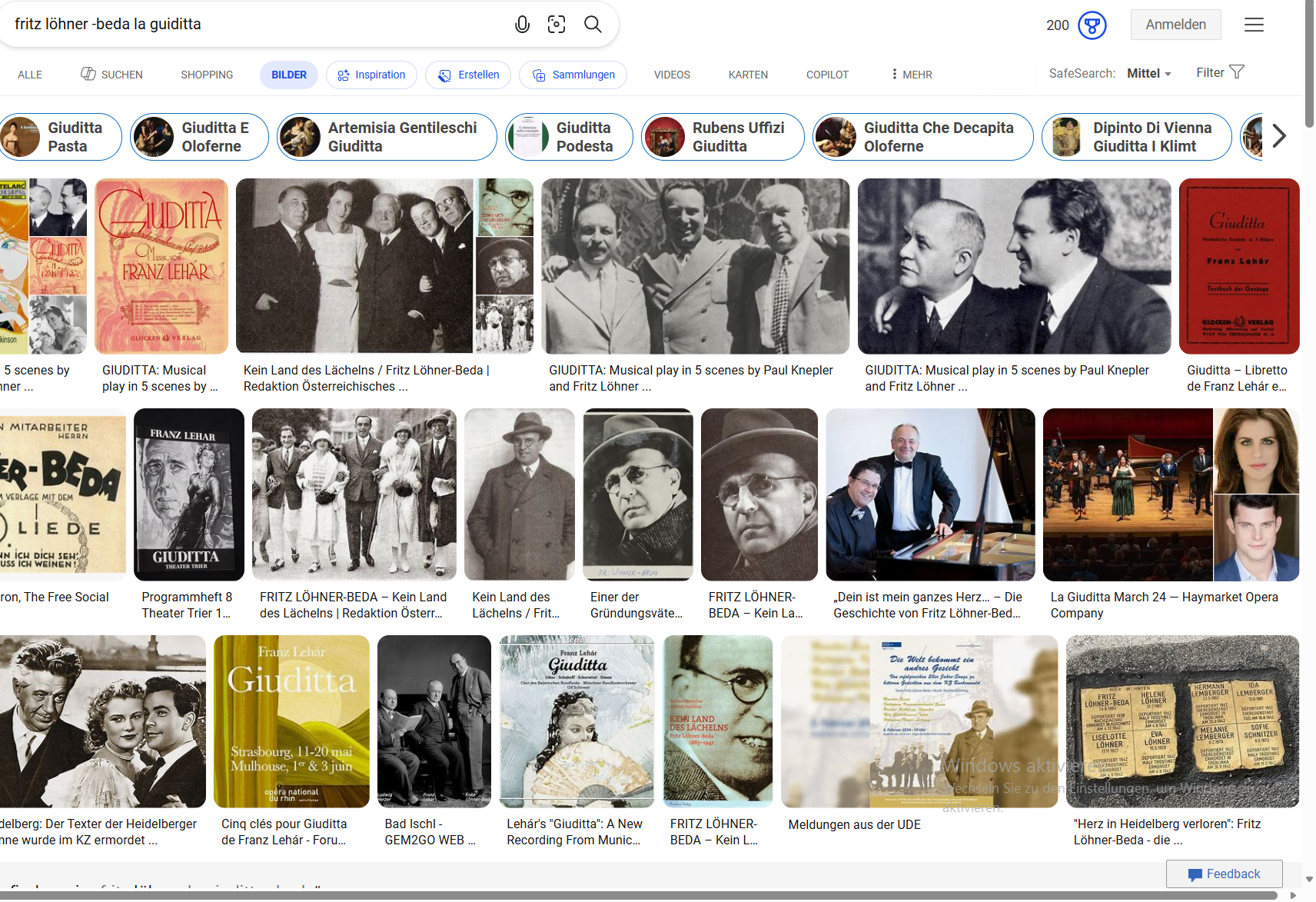Viewport: 1316px width, 902px height.
Task: Open the Kein Land des Lächelns book cover
Action: click(x=718, y=721)
